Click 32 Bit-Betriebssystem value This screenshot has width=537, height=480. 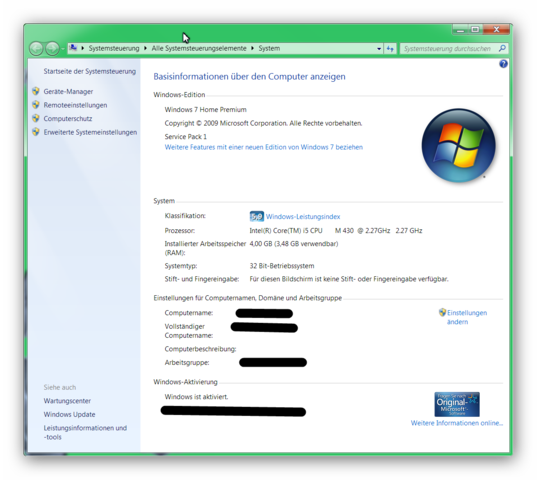[282, 266]
